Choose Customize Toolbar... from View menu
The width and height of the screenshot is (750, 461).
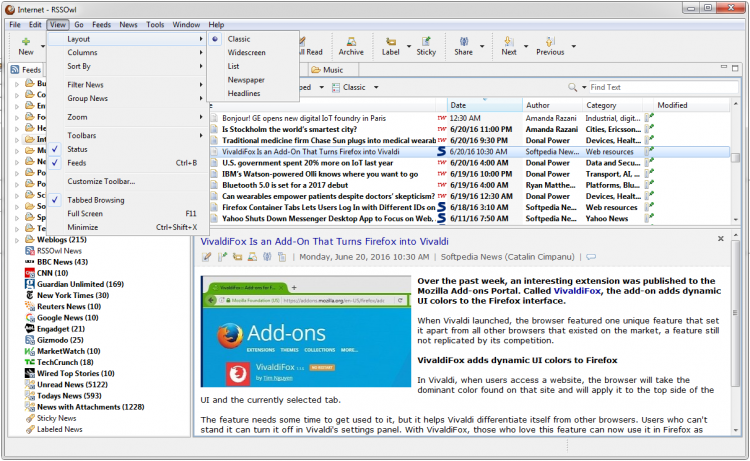click(x=128, y=181)
